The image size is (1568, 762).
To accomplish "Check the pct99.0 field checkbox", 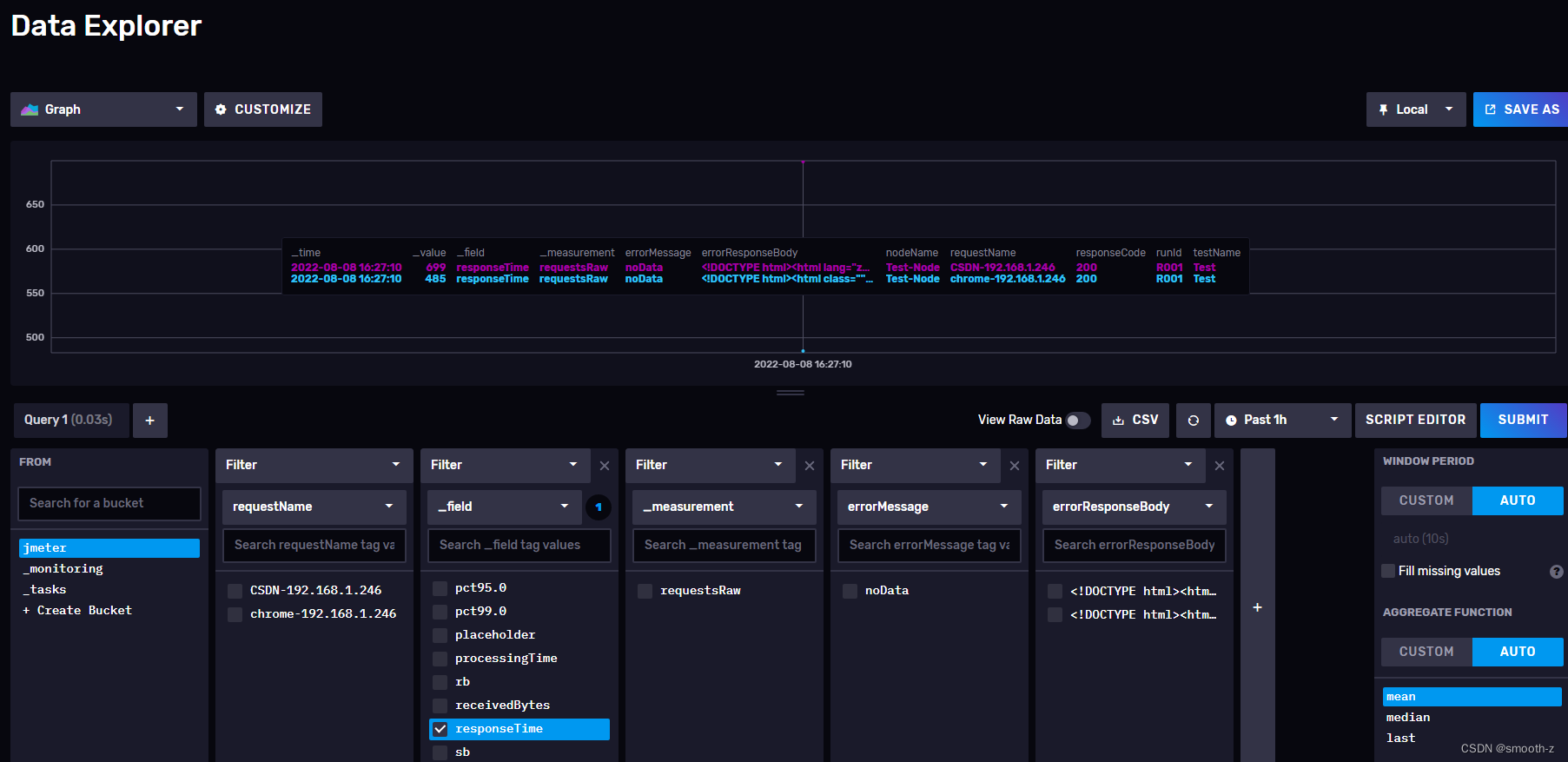I will pos(440,612).
